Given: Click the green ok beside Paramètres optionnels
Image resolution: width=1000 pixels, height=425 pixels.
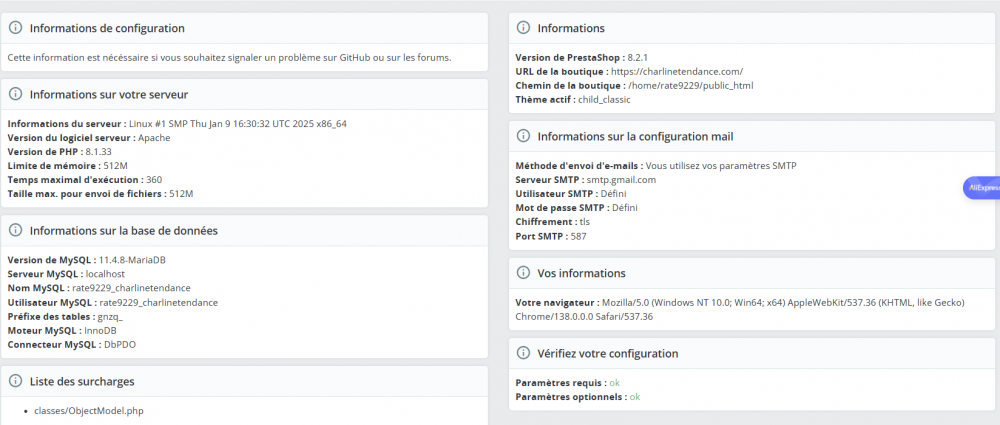Looking at the screenshot, I should coord(634,397).
